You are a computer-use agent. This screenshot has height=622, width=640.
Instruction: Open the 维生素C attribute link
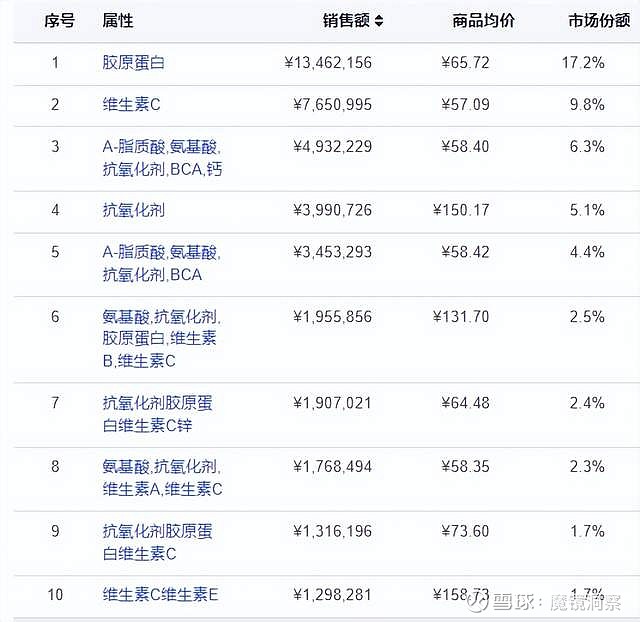click(x=131, y=105)
